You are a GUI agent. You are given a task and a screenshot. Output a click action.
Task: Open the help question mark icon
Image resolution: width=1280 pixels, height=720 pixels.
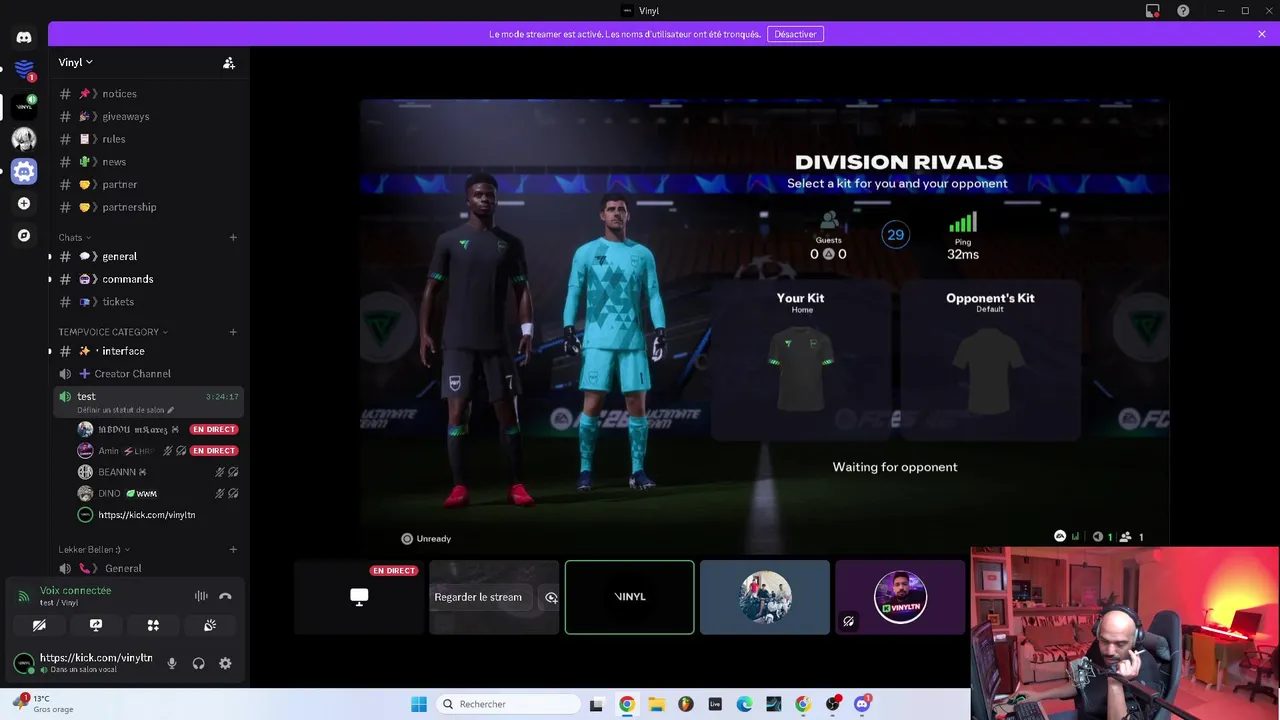(x=1183, y=11)
